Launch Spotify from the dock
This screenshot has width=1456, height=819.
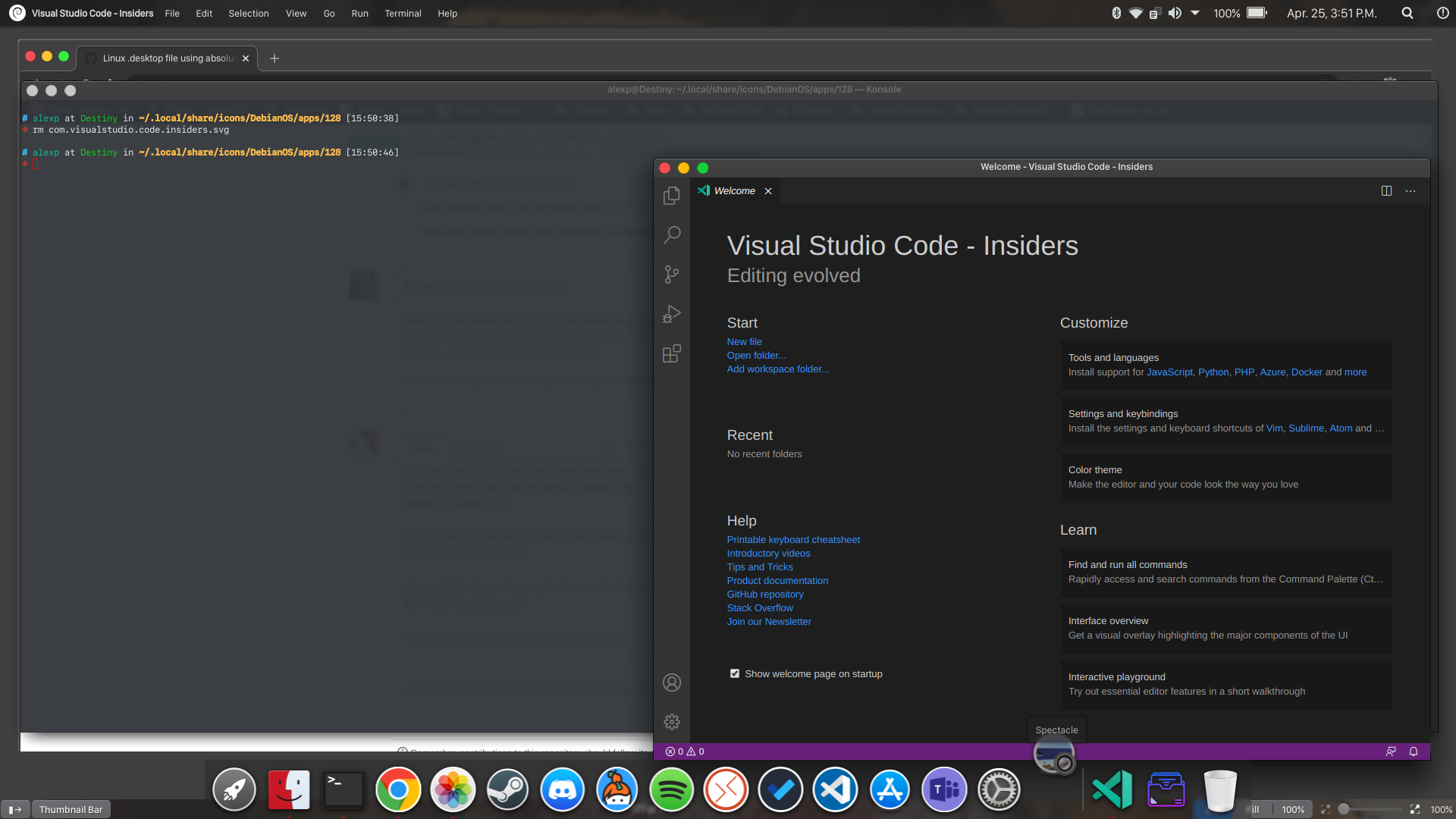point(671,789)
